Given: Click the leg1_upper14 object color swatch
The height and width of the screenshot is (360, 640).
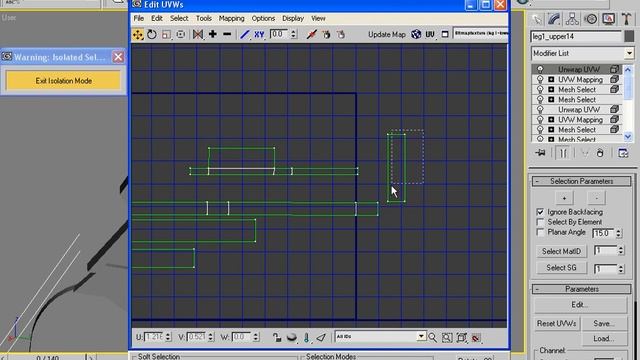Looking at the screenshot, I should click(x=629, y=36).
